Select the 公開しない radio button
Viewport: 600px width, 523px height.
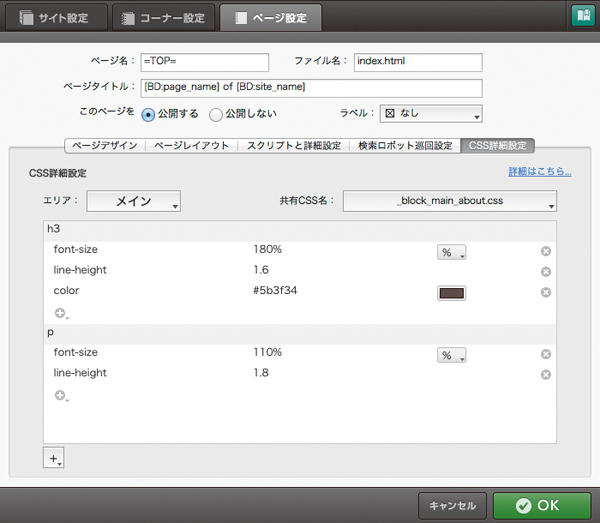pyautogui.click(x=216, y=114)
